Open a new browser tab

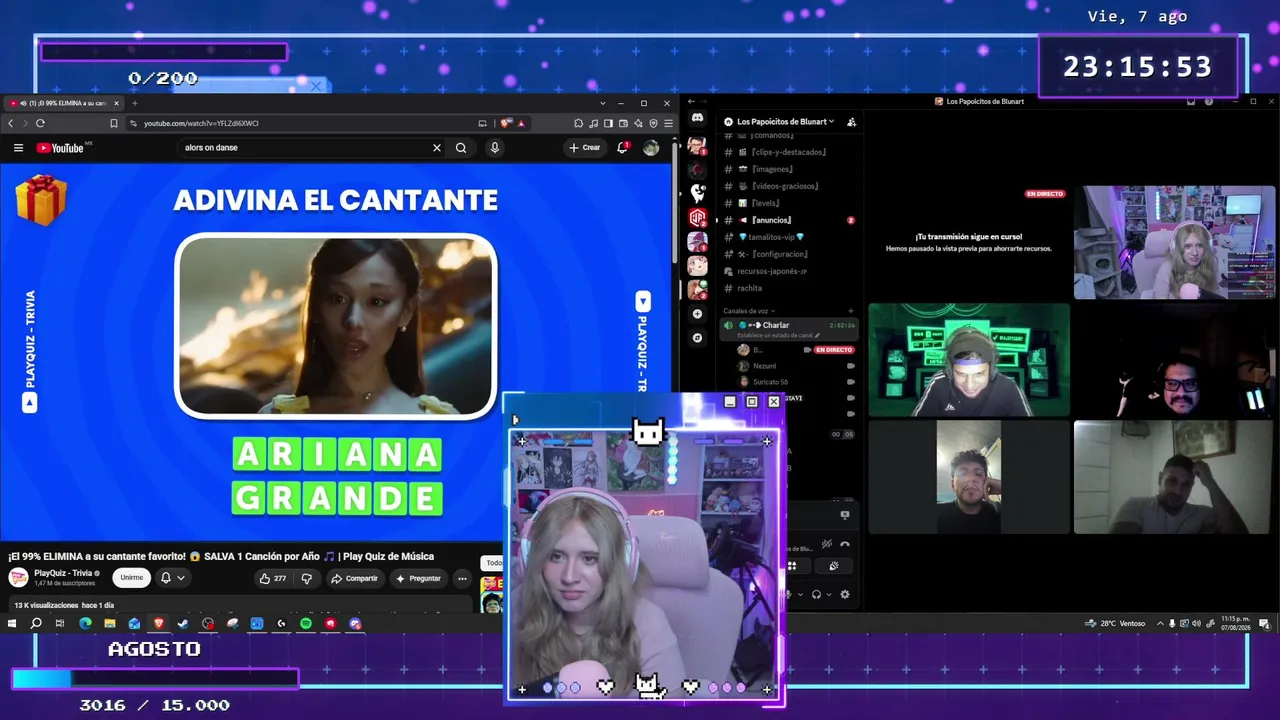[x=135, y=103]
